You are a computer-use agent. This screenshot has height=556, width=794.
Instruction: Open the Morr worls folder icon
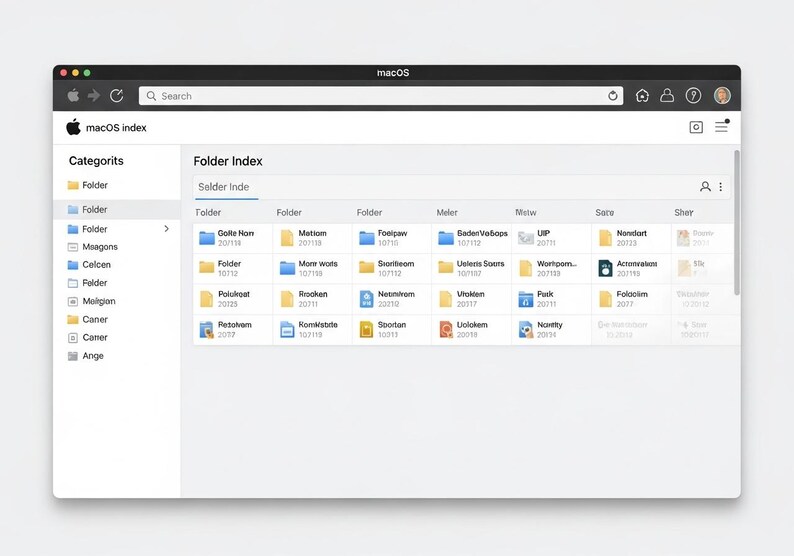(287, 268)
